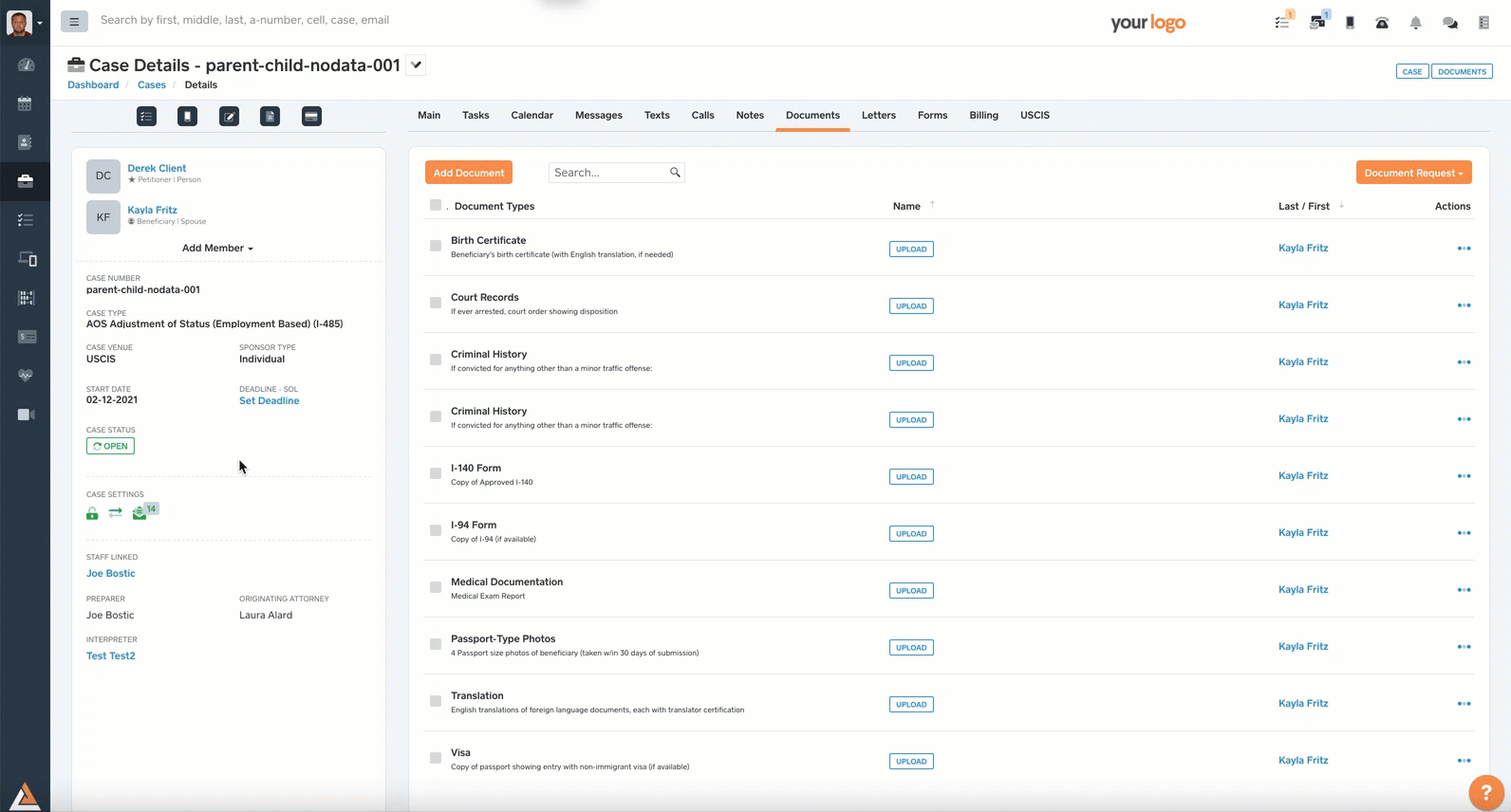Check the I-140 Form row checkbox
The image size is (1511, 812).
point(436,473)
